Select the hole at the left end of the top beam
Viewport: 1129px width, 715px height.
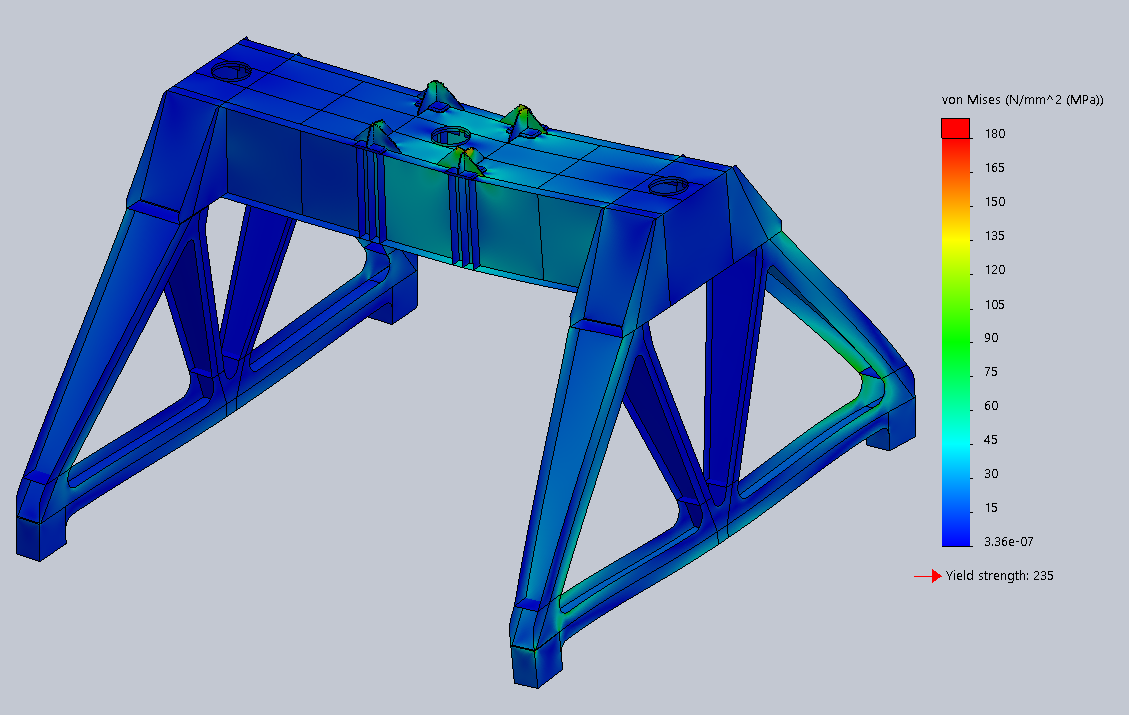233,73
